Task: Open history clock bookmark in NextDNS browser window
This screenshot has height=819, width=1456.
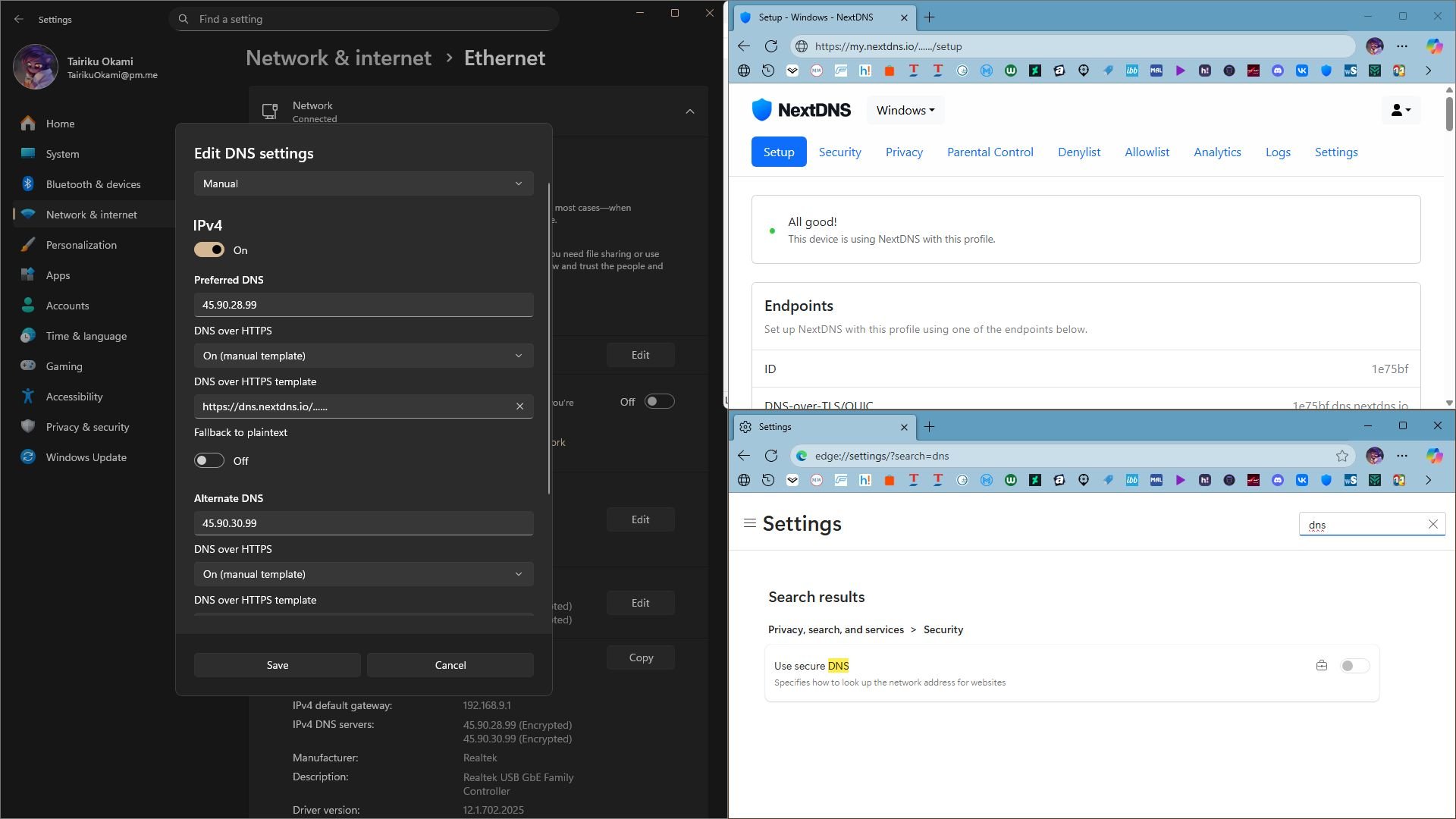Action: tap(768, 71)
